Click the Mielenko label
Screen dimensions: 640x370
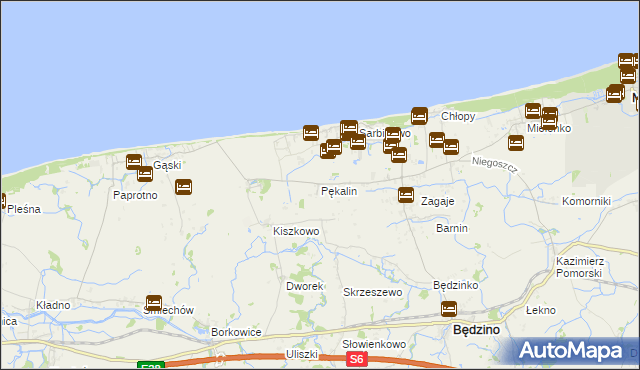click(x=549, y=129)
